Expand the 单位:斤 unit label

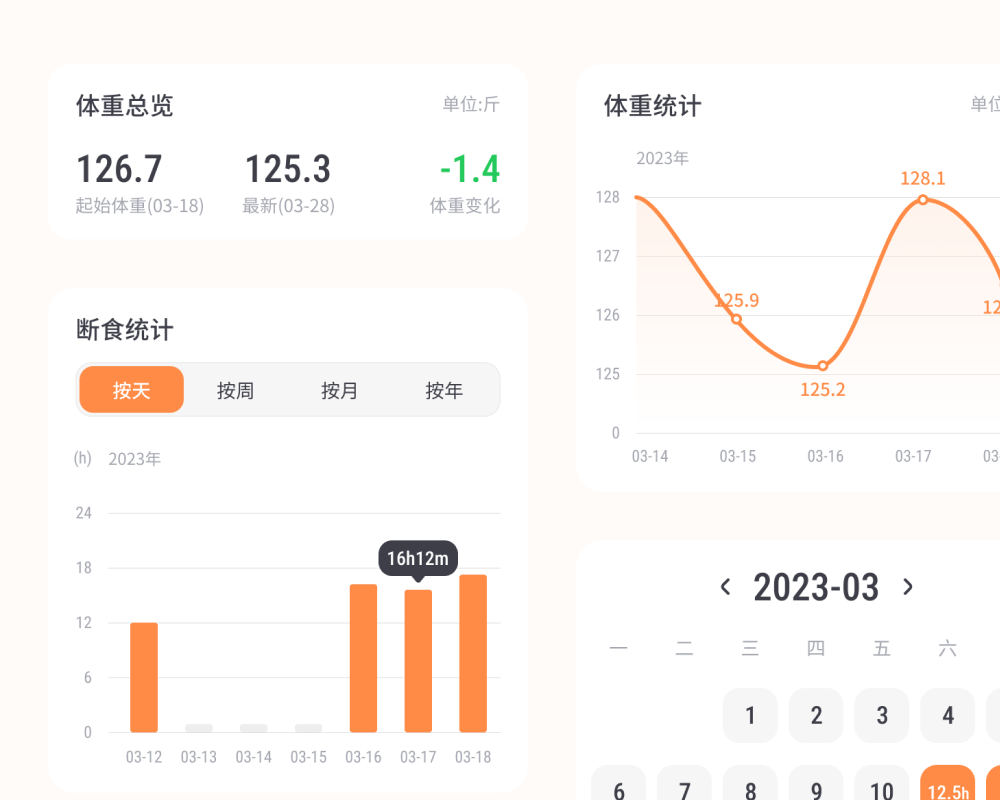click(469, 104)
